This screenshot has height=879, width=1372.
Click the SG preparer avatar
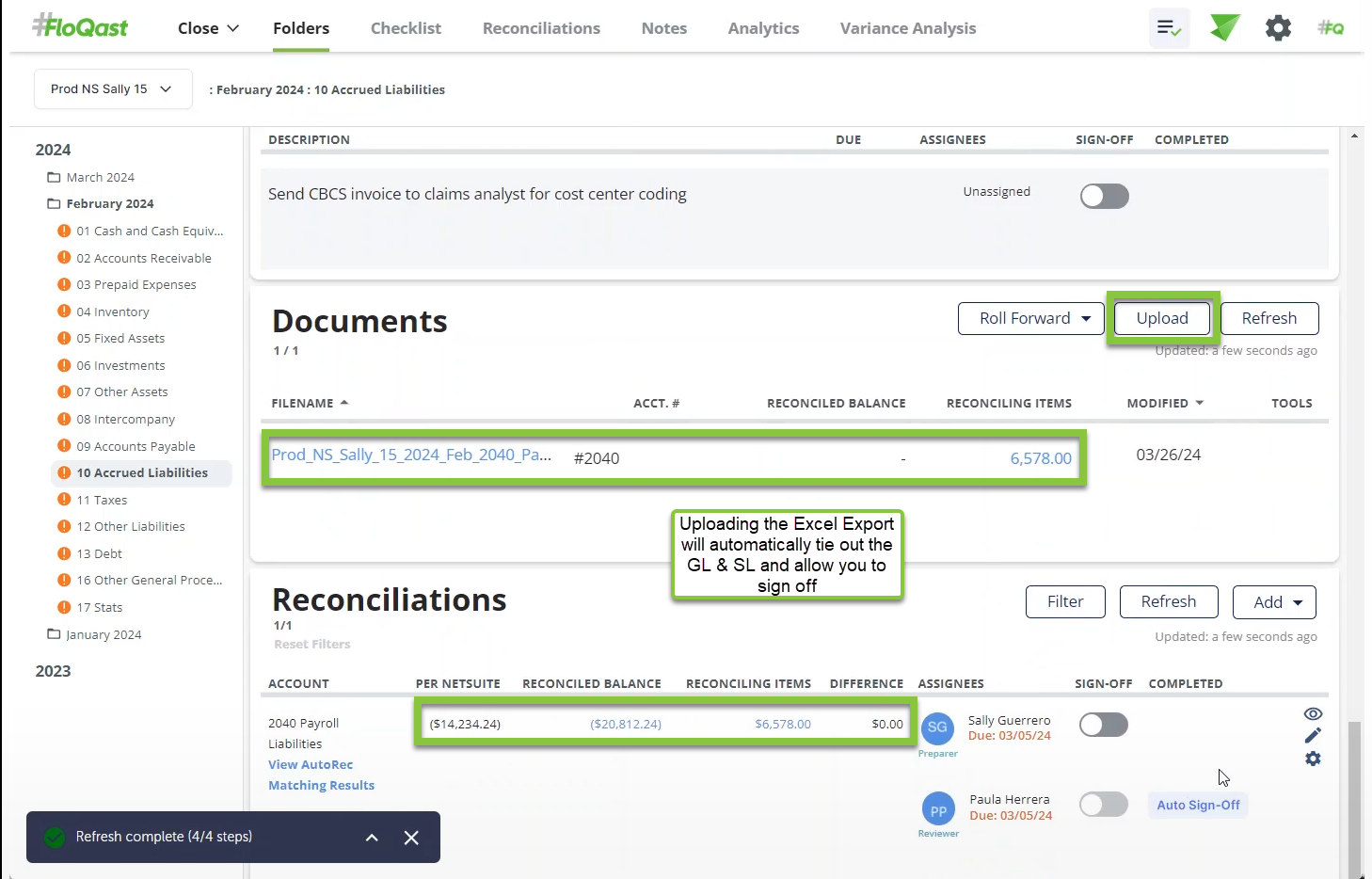937,727
